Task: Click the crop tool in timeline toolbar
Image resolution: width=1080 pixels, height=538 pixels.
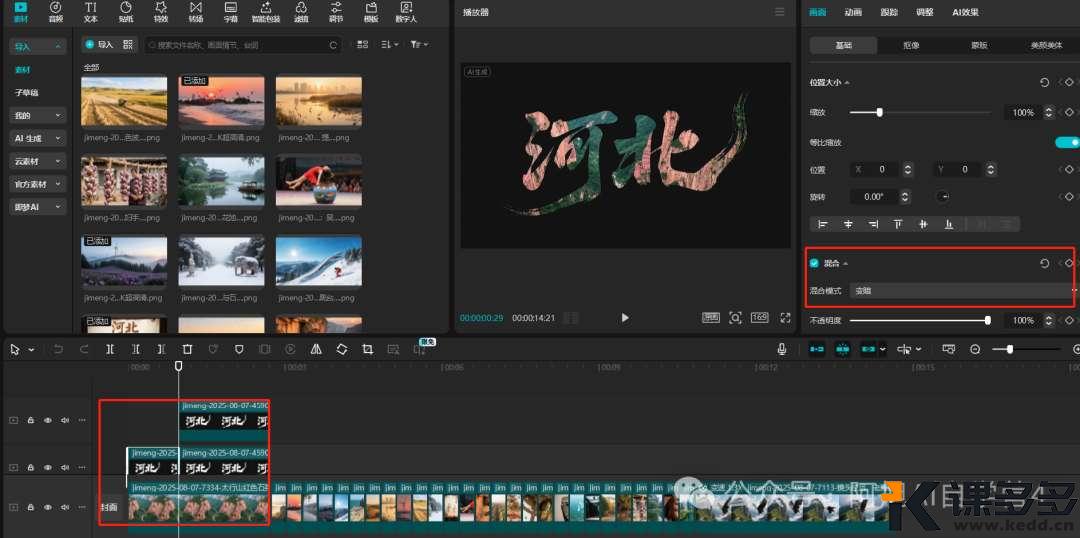Action: click(368, 349)
